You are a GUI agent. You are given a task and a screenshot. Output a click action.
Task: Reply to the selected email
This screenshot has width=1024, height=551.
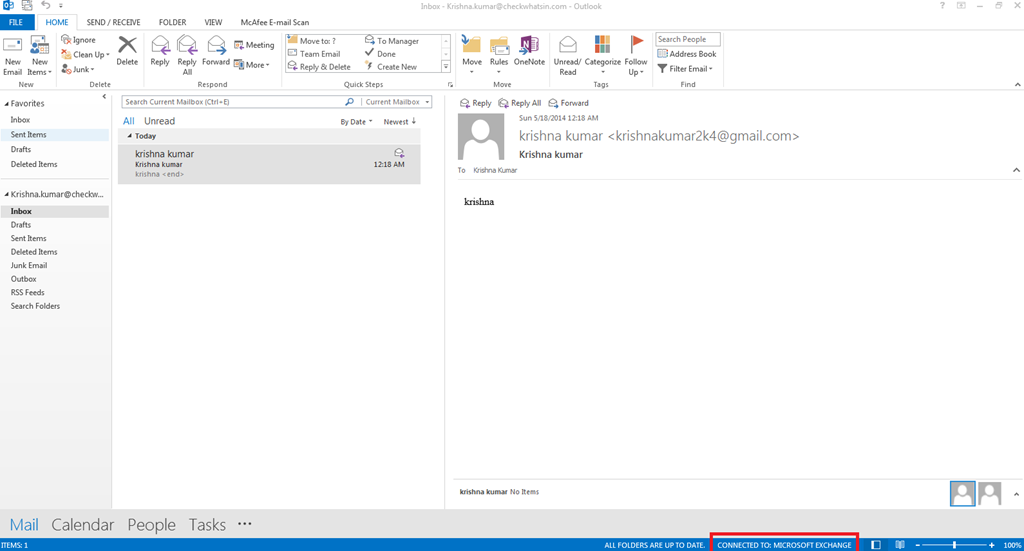(160, 51)
